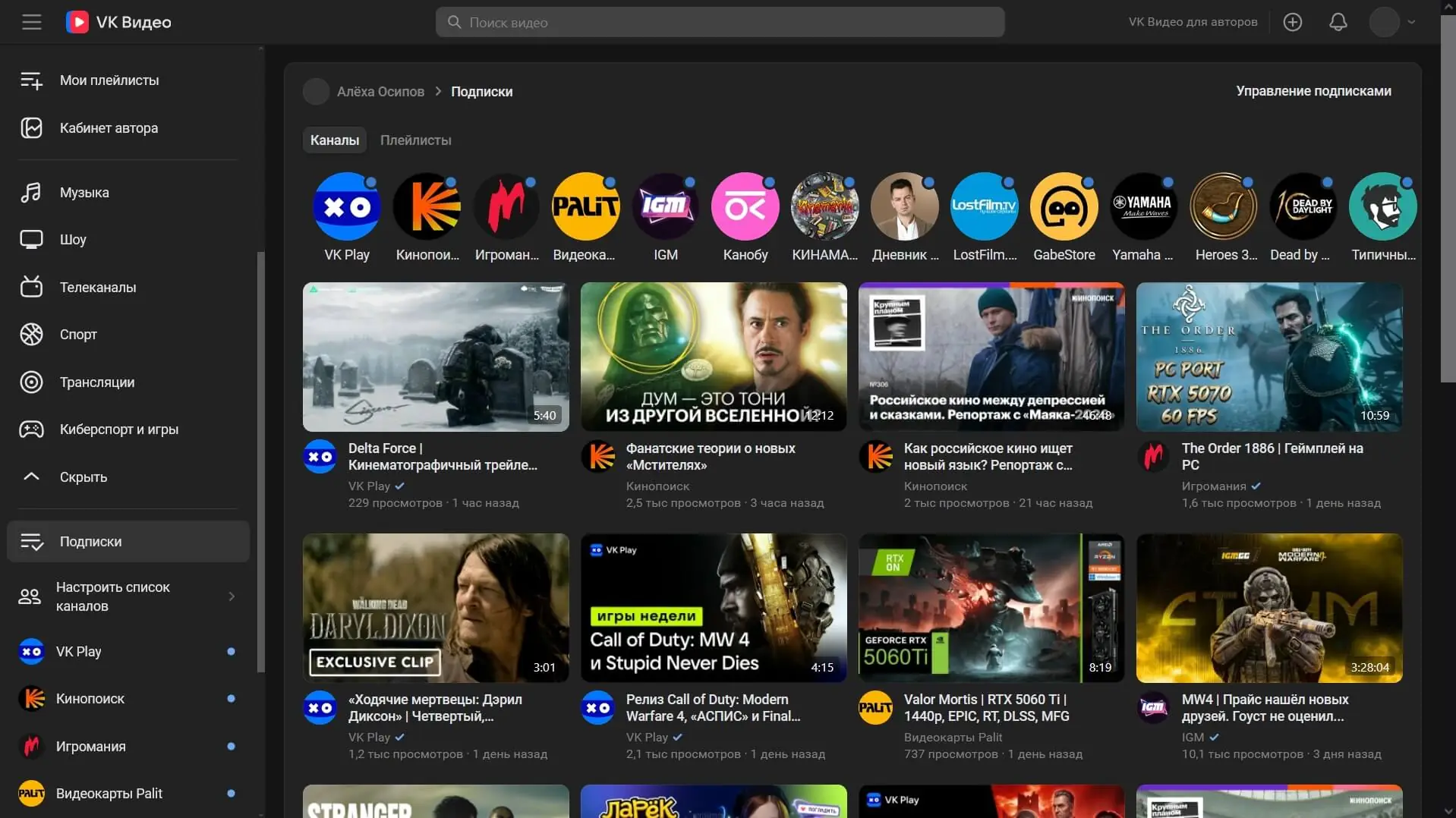Click Алёха Осипов breadcrumb
This screenshot has height=818, width=1456.
point(380,92)
